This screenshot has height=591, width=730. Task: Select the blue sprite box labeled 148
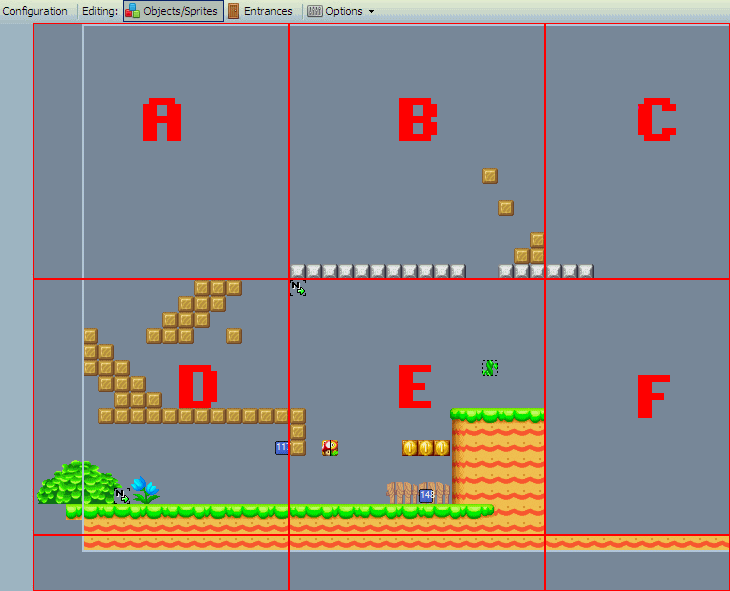click(x=426, y=496)
